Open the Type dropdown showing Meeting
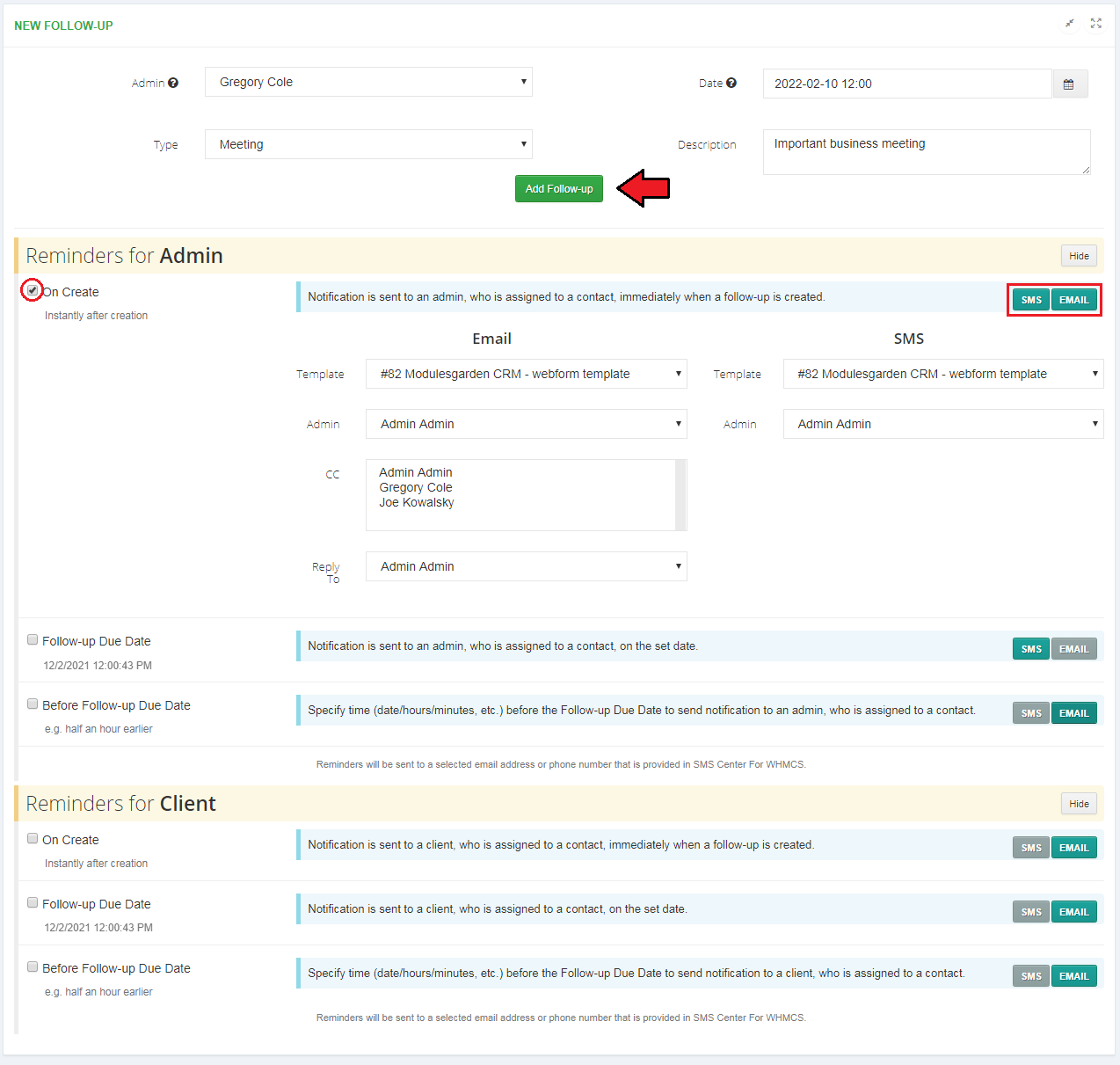 point(368,144)
